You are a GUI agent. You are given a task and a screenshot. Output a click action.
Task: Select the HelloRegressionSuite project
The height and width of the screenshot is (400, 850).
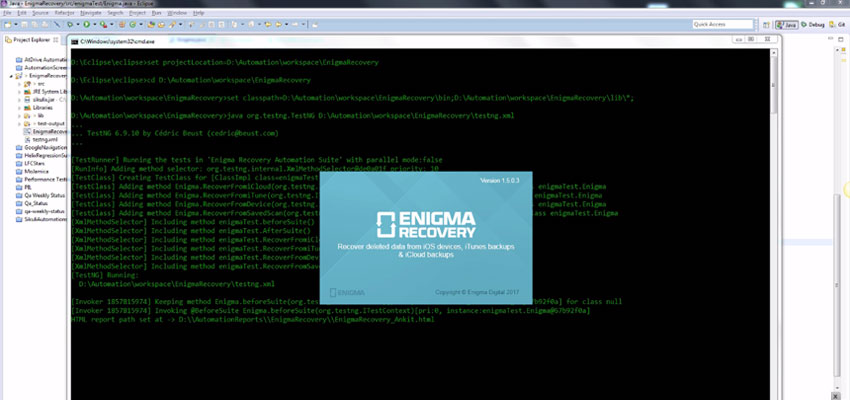click(41, 155)
